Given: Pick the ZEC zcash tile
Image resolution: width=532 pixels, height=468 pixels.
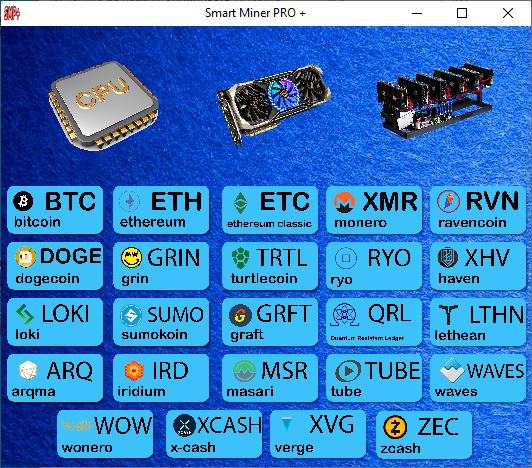Looking at the screenshot, I should point(424,434).
